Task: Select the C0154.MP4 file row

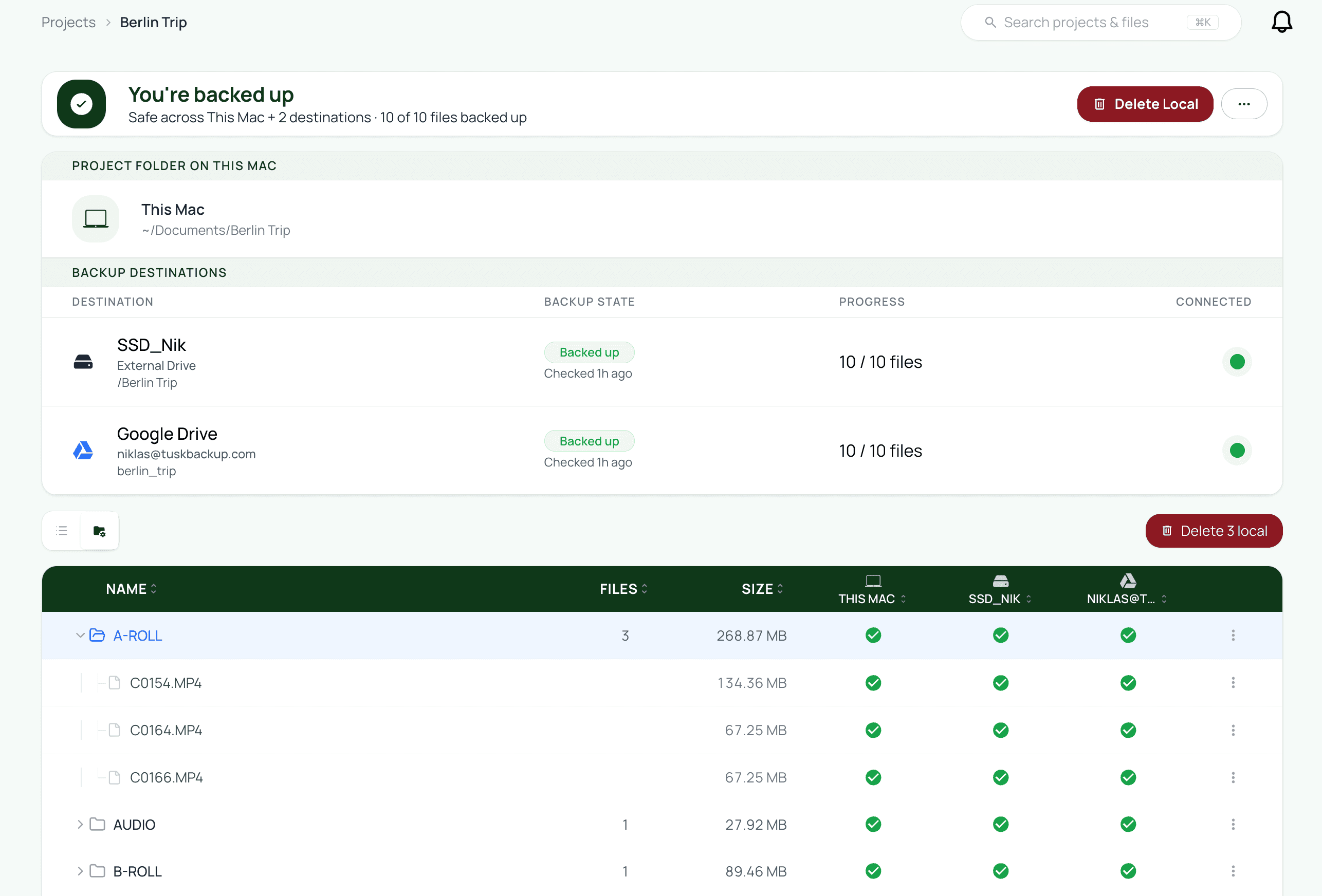Action: (662, 682)
